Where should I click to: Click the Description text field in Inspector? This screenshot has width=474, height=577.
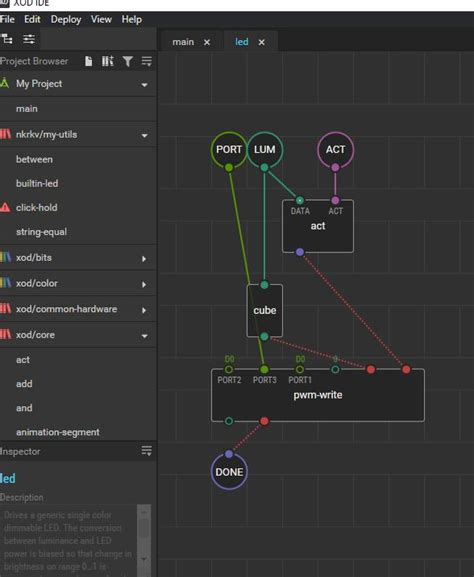[x=69, y=541]
